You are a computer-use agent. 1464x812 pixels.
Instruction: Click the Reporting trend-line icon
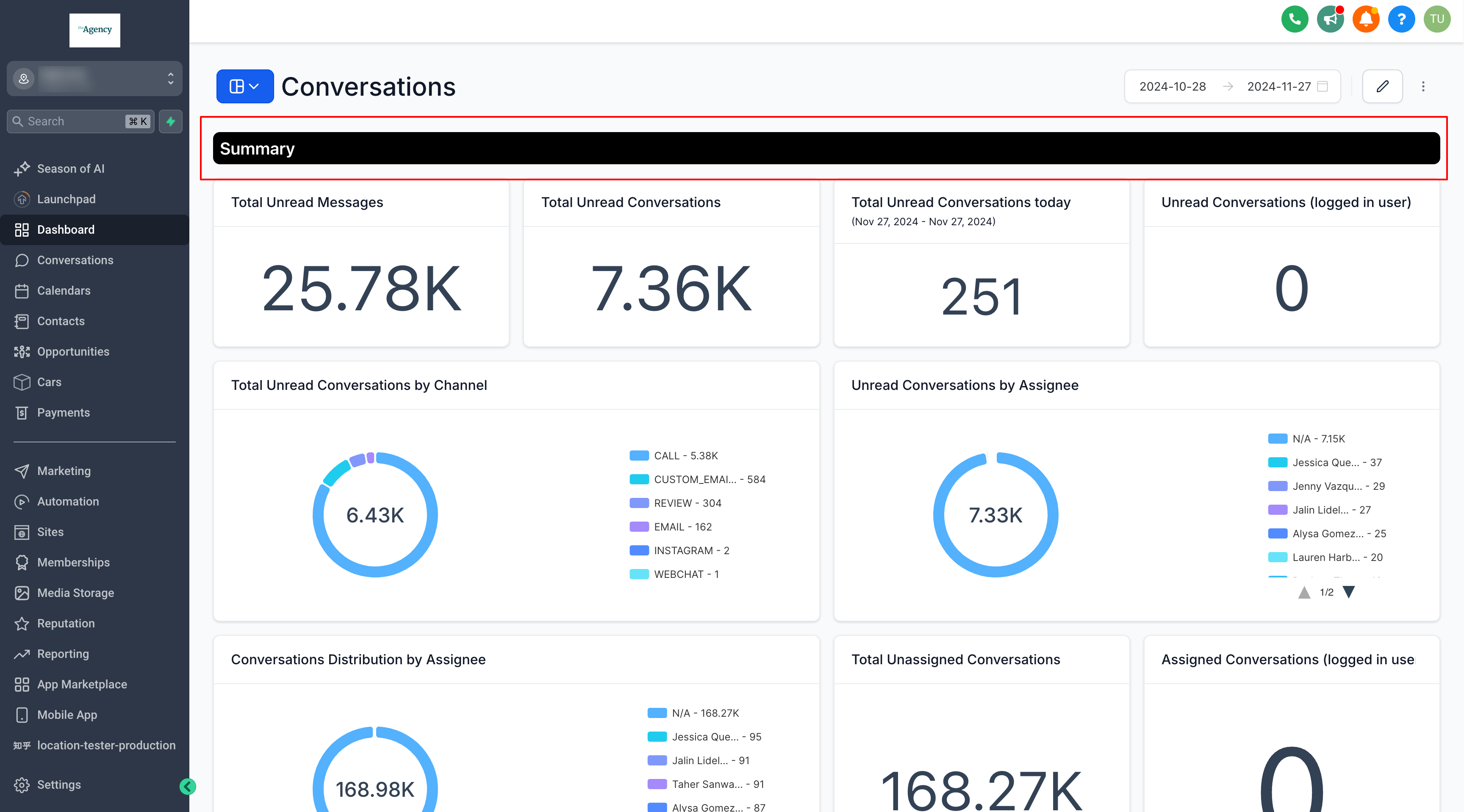point(22,654)
